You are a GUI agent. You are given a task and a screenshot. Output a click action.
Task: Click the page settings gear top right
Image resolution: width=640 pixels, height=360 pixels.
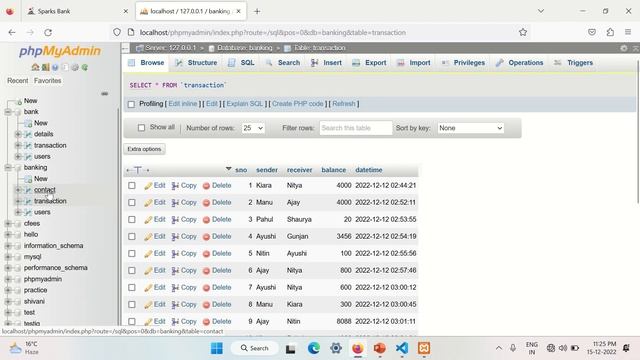624,48
